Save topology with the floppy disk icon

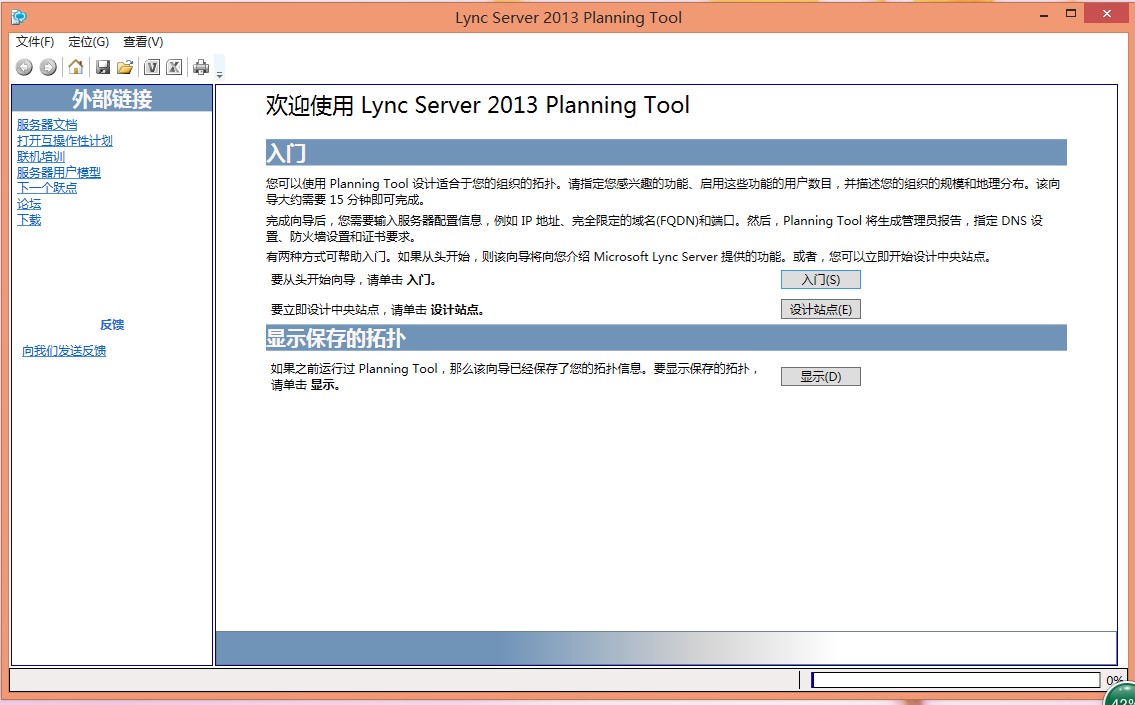click(103, 67)
